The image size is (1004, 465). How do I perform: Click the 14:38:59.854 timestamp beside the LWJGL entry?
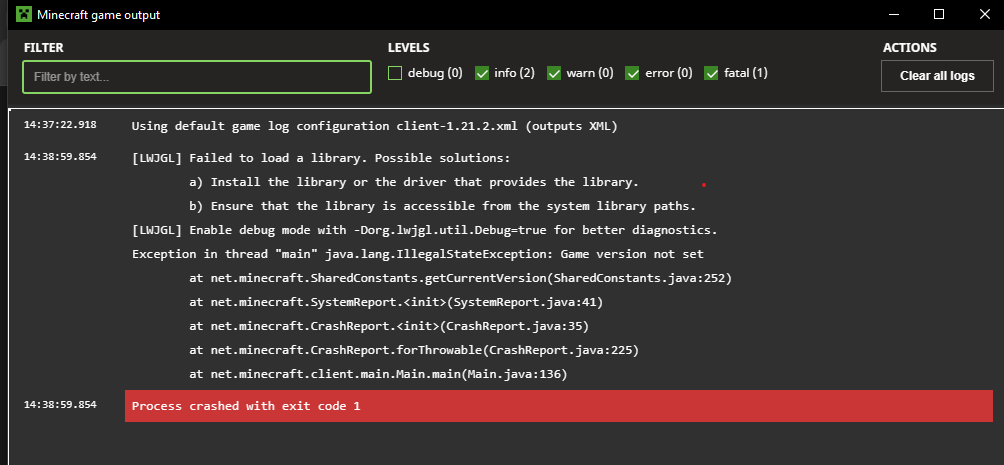tap(60, 156)
